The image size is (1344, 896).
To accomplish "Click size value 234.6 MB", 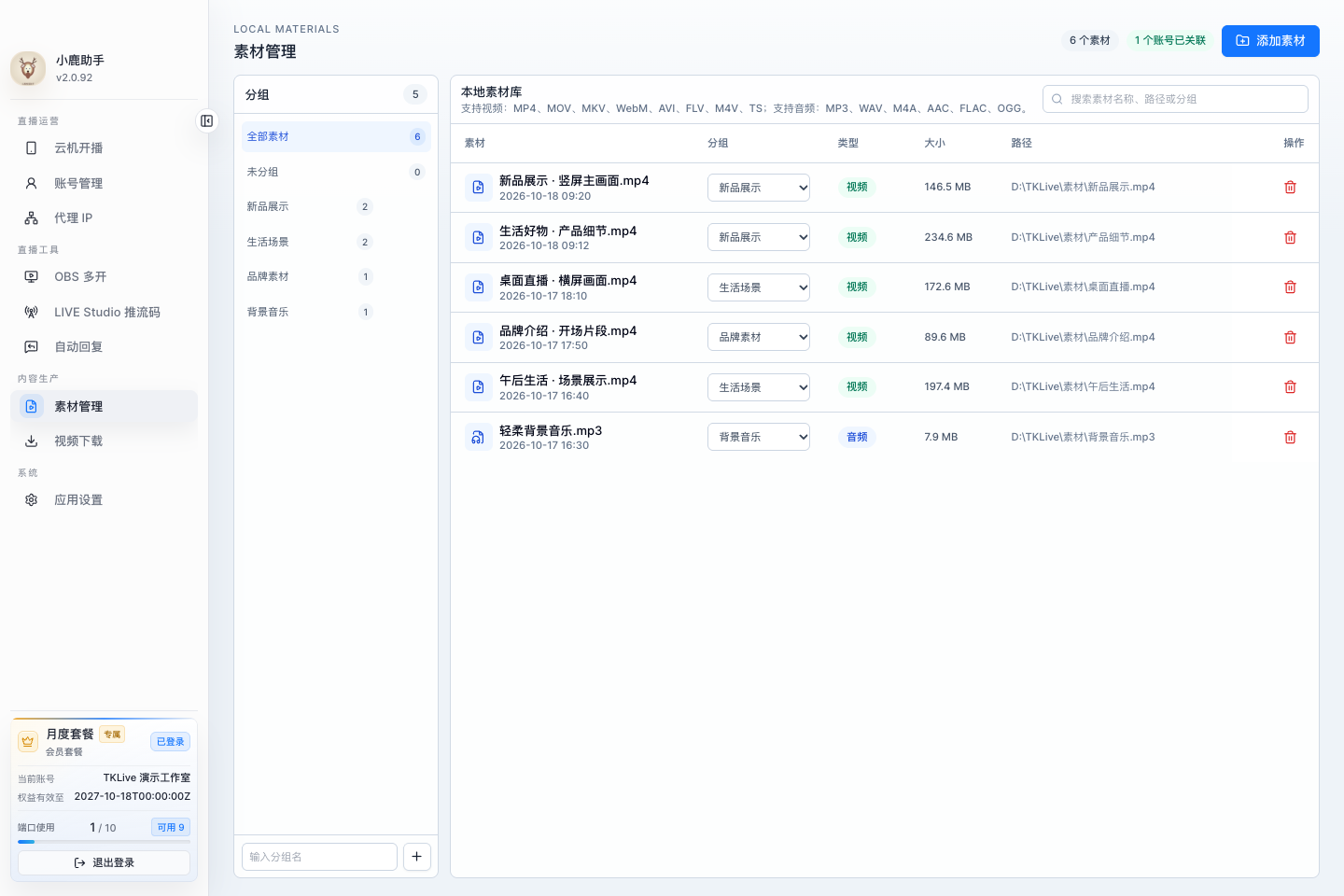I will pos(948,238).
